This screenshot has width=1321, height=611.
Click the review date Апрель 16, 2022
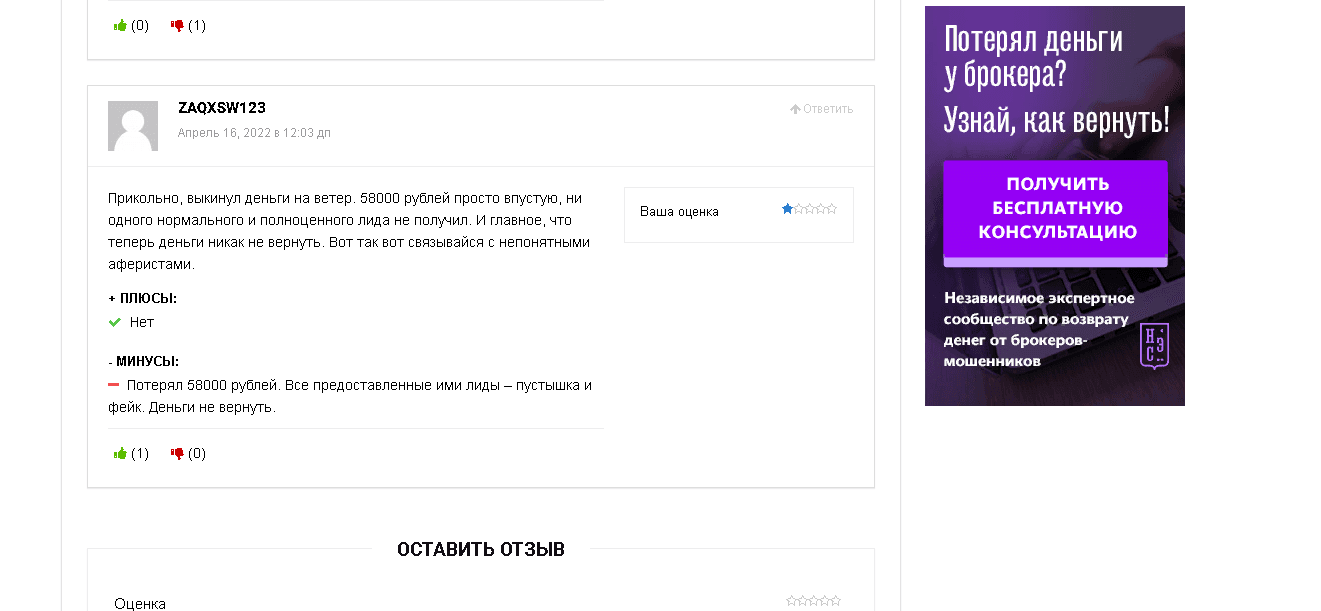click(x=254, y=132)
